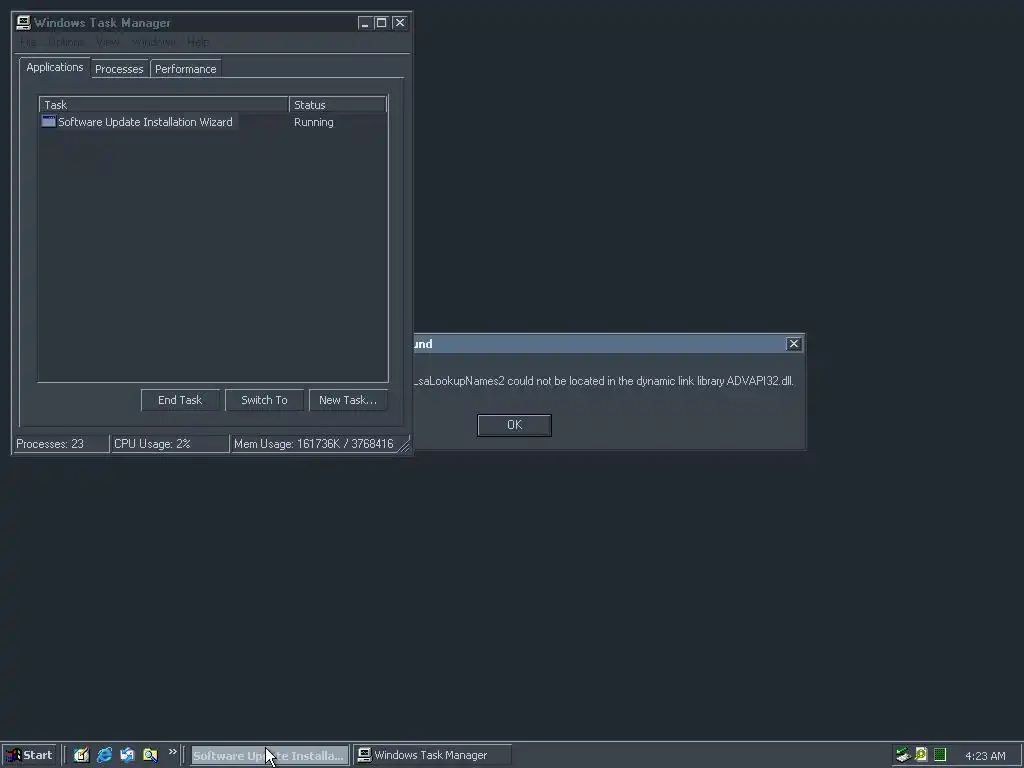Image resolution: width=1024 pixels, height=768 pixels.
Task: Launch Internet Explorer from Quick Launch
Action: [104, 755]
